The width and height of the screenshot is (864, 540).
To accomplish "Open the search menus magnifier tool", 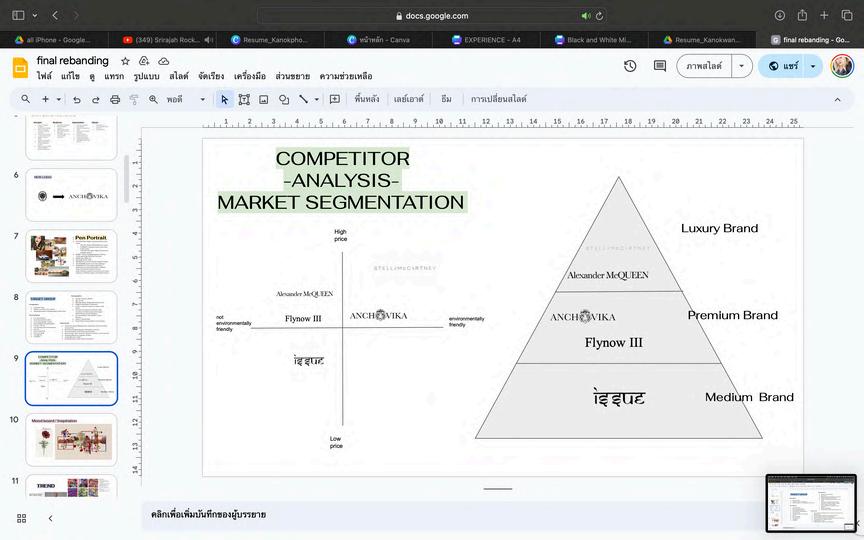I will click(25, 99).
